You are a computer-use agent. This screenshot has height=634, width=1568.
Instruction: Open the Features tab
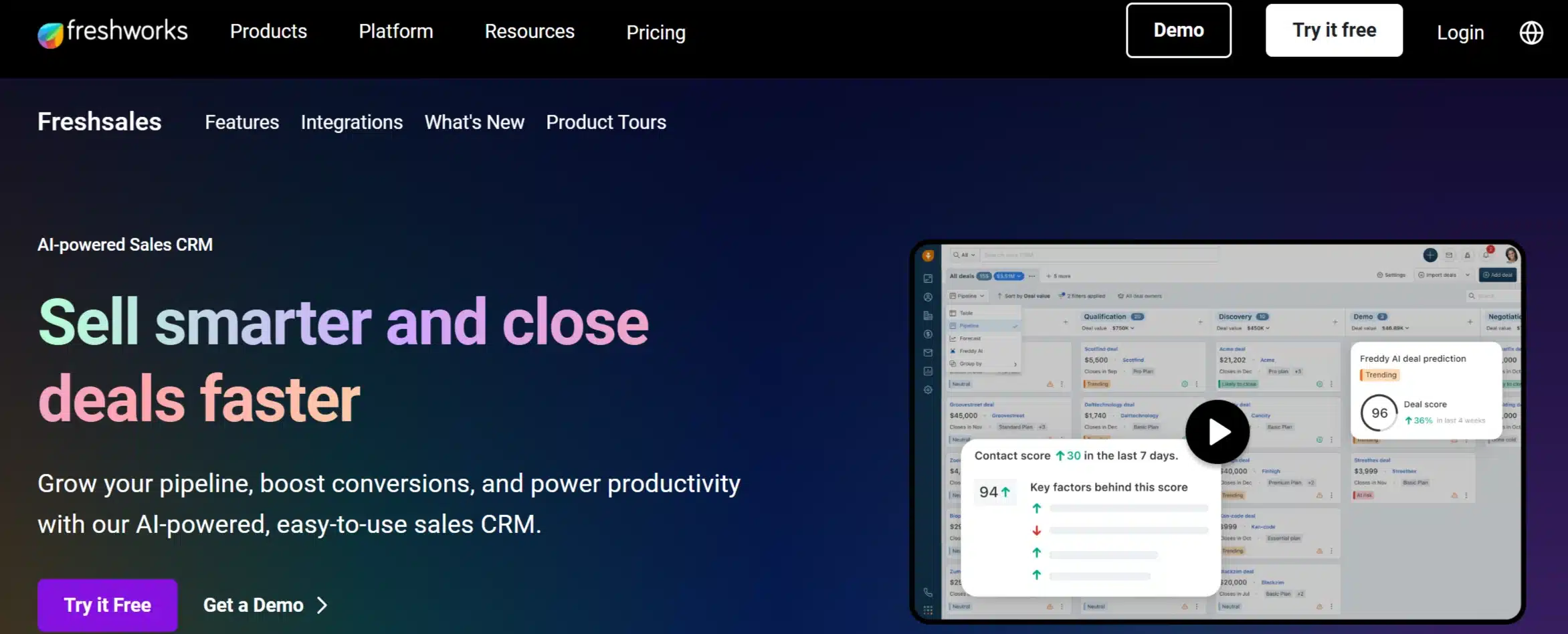point(242,122)
